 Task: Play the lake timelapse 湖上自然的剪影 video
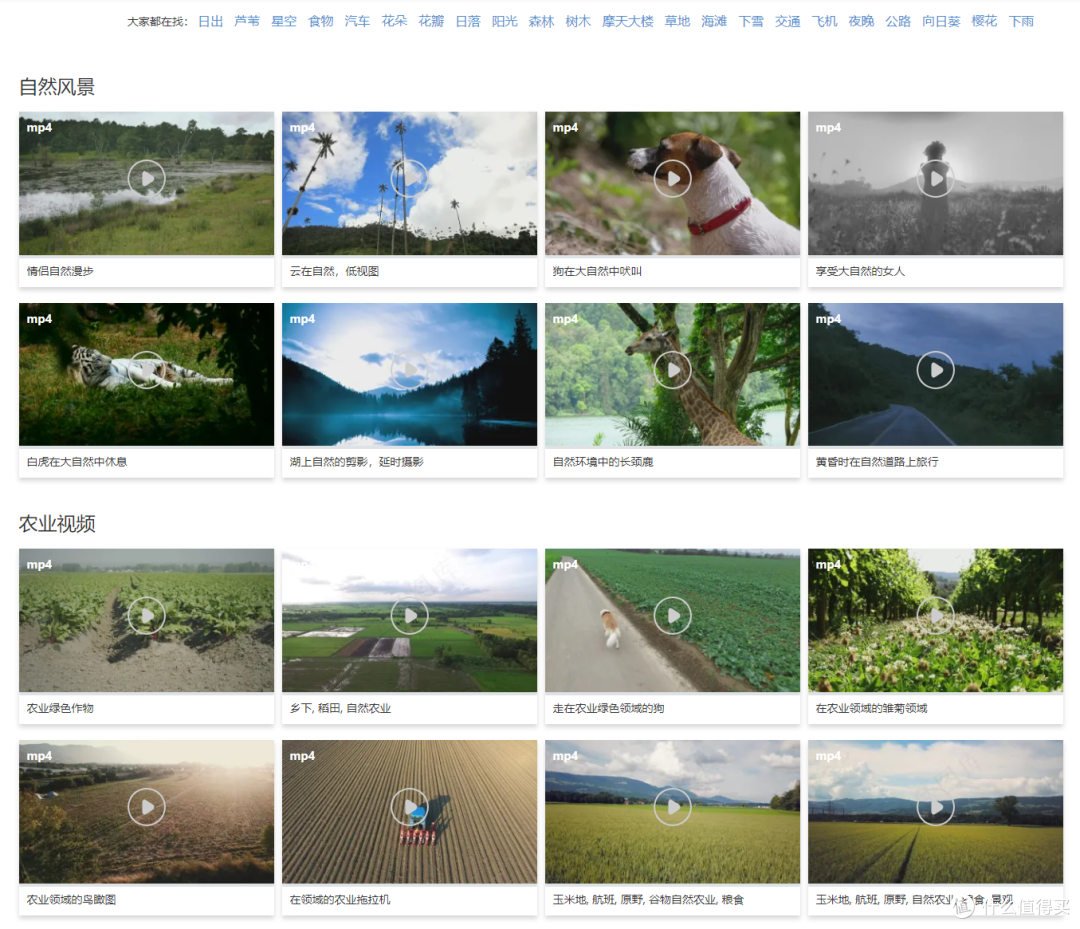[x=410, y=370]
